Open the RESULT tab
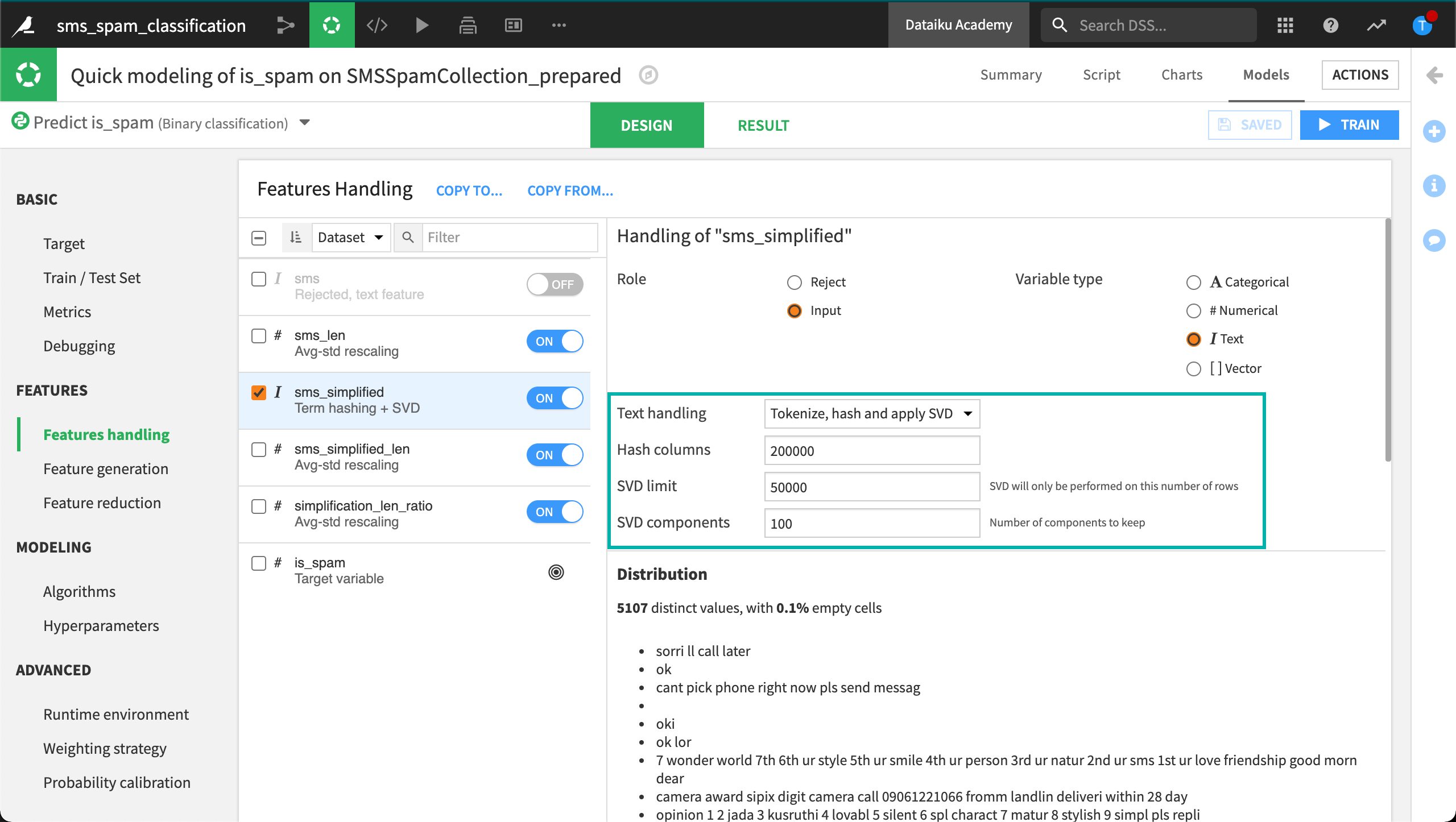1456x822 pixels. tap(763, 125)
